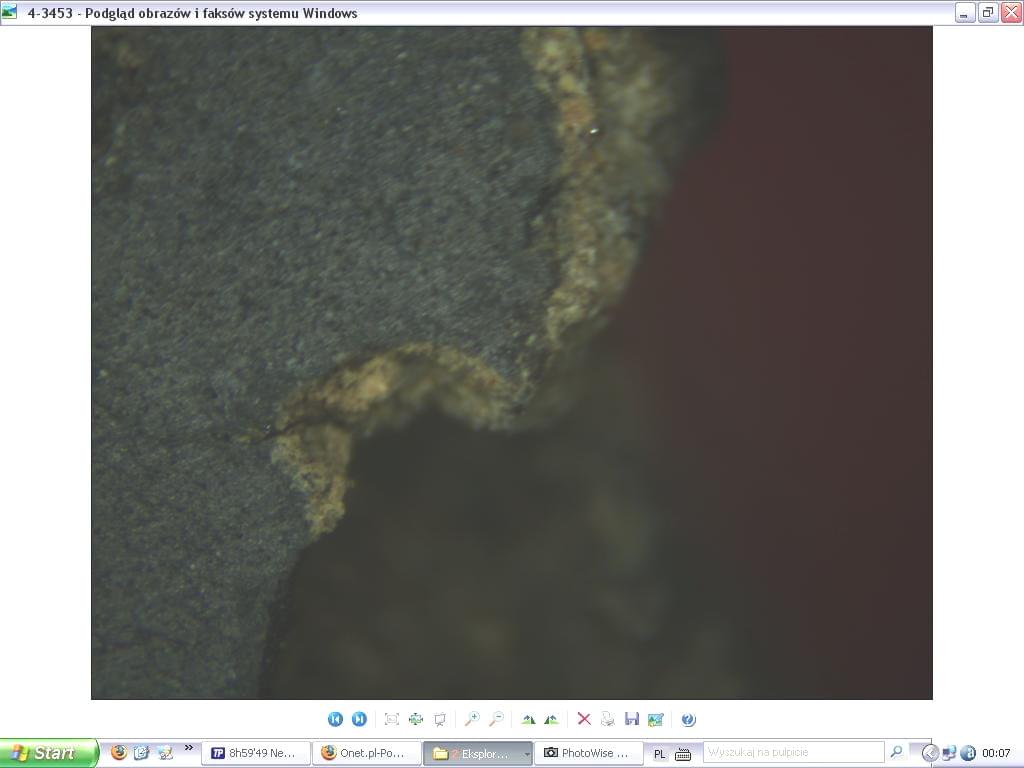The width and height of the screenshot is (1024, 768).
Task: Rotate the image counterclockwise
Action: click(551, 719)
